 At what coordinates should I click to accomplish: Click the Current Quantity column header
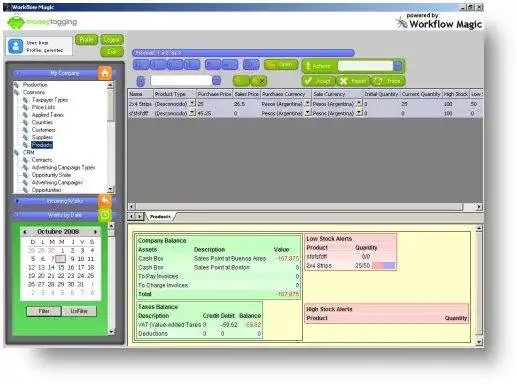(421, 94)
